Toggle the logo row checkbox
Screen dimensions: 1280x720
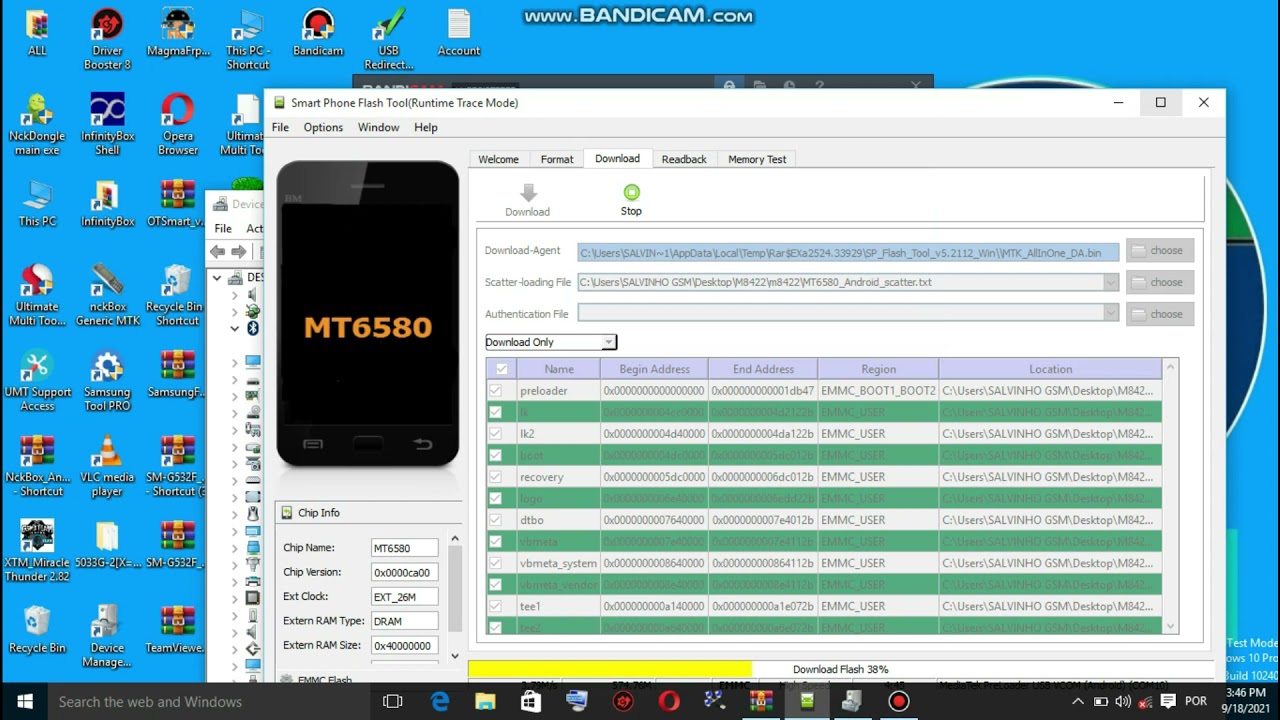click(495, 498)
